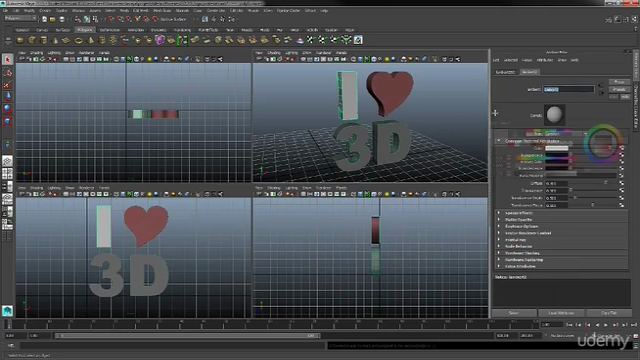
Task: Expand Special Effects section
Action: tap(498, 213)
